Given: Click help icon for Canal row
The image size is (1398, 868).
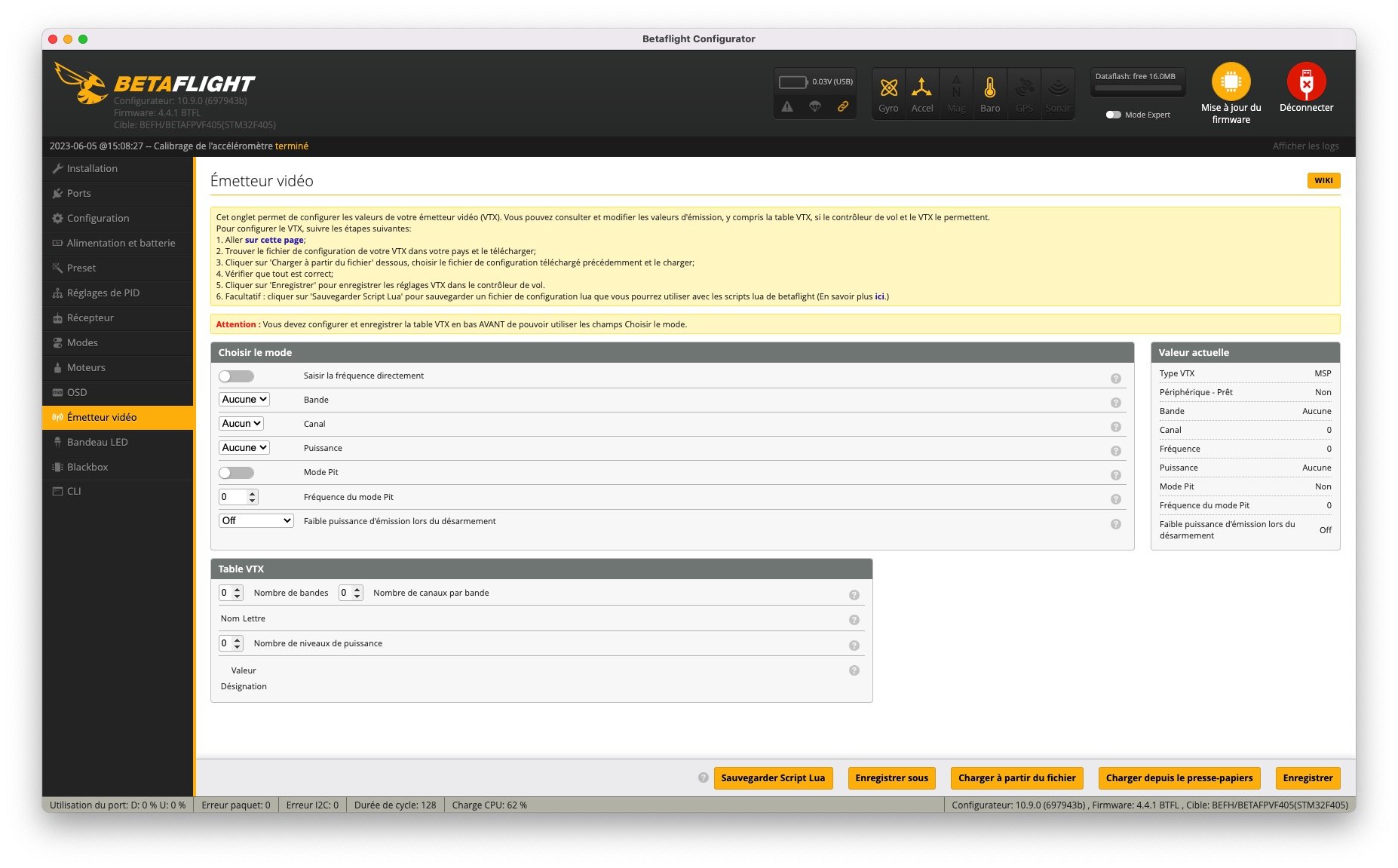Looking at the screenshot, I should click(x=1115, y=427).
